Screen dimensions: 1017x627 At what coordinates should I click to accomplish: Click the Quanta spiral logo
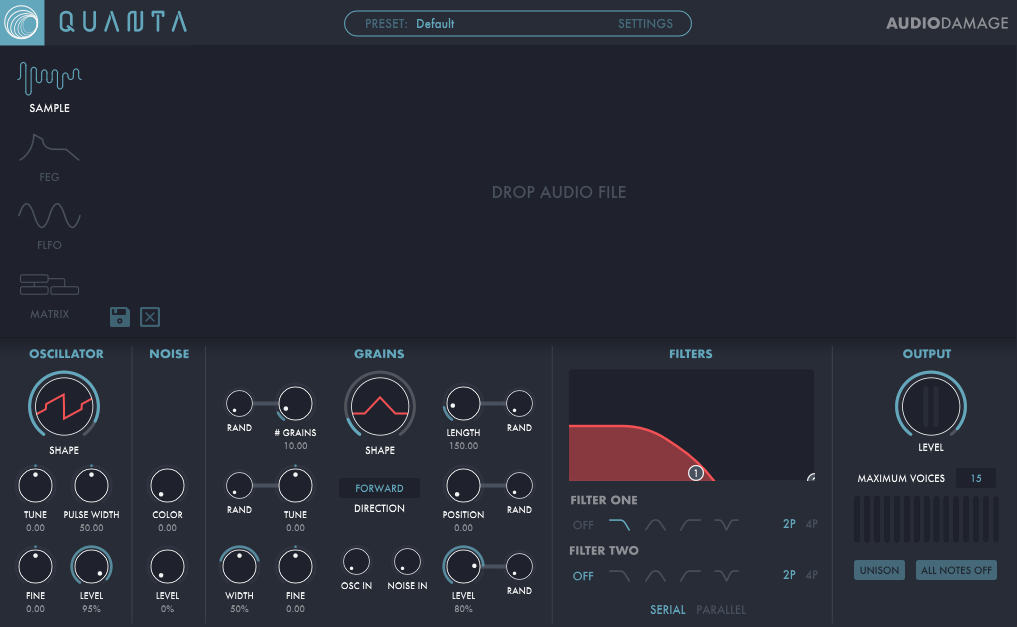22,22
